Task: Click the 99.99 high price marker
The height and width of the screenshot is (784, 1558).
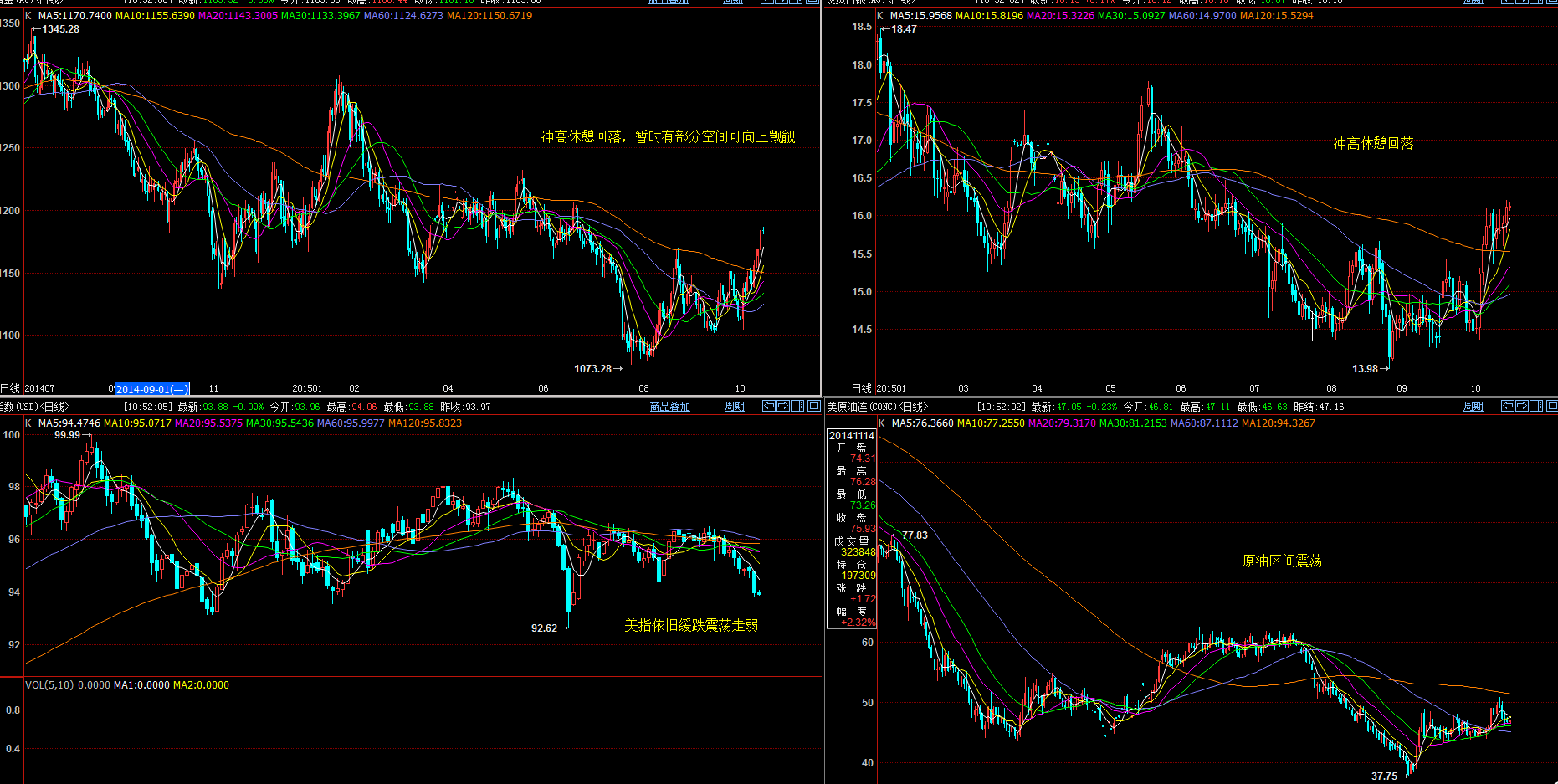Action: (67, 435)
